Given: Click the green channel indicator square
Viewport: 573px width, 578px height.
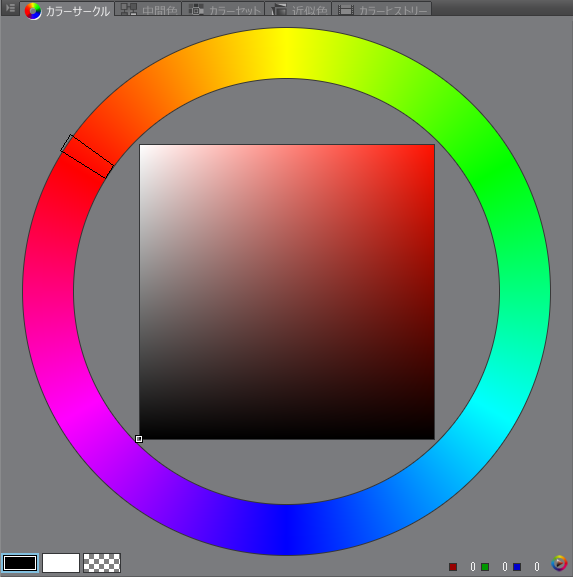Looking at the screenshot, I should [485, 567].
